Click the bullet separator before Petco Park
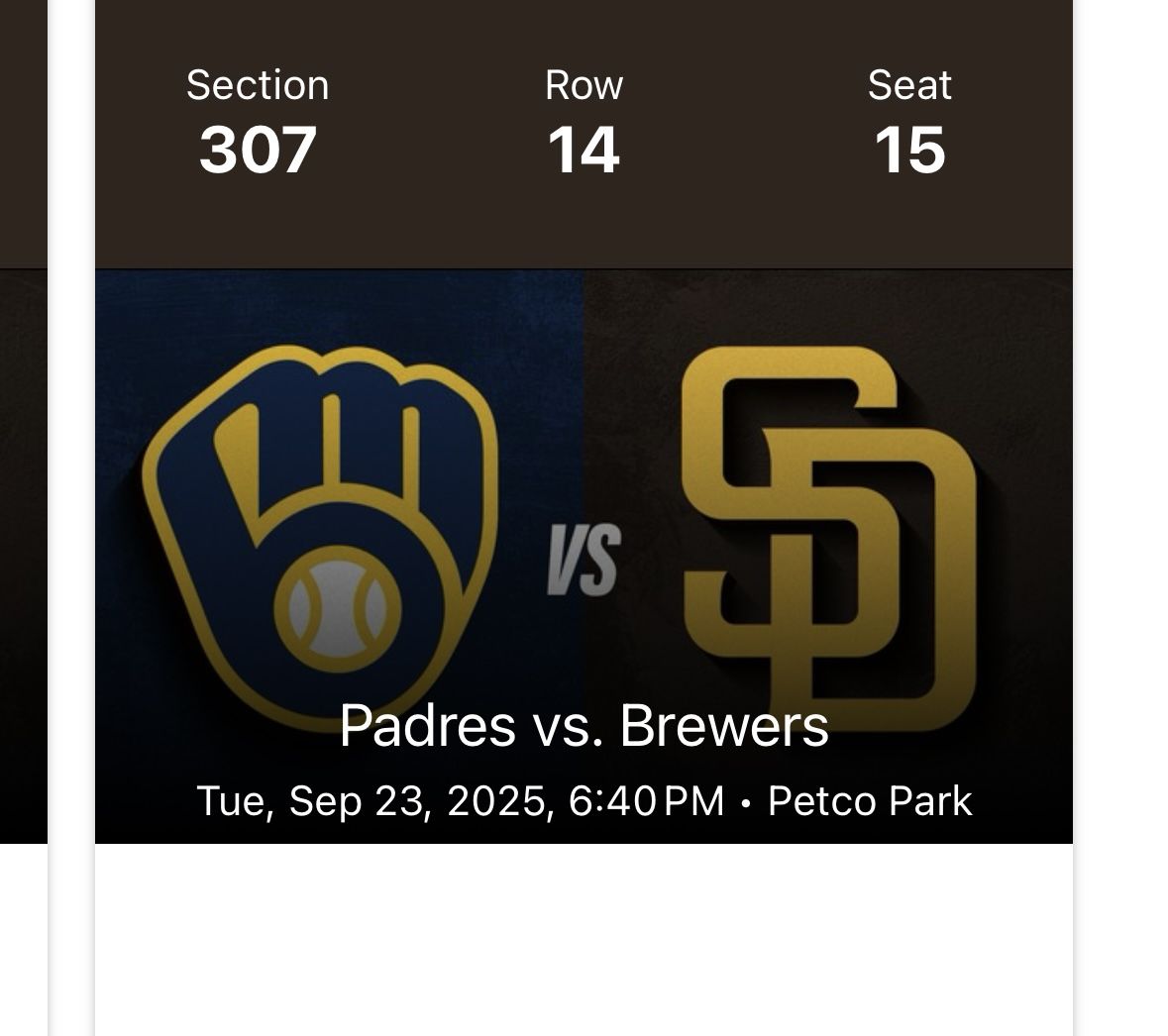The height and width of the screenshot is (1036, 1168). coord(746,802)
